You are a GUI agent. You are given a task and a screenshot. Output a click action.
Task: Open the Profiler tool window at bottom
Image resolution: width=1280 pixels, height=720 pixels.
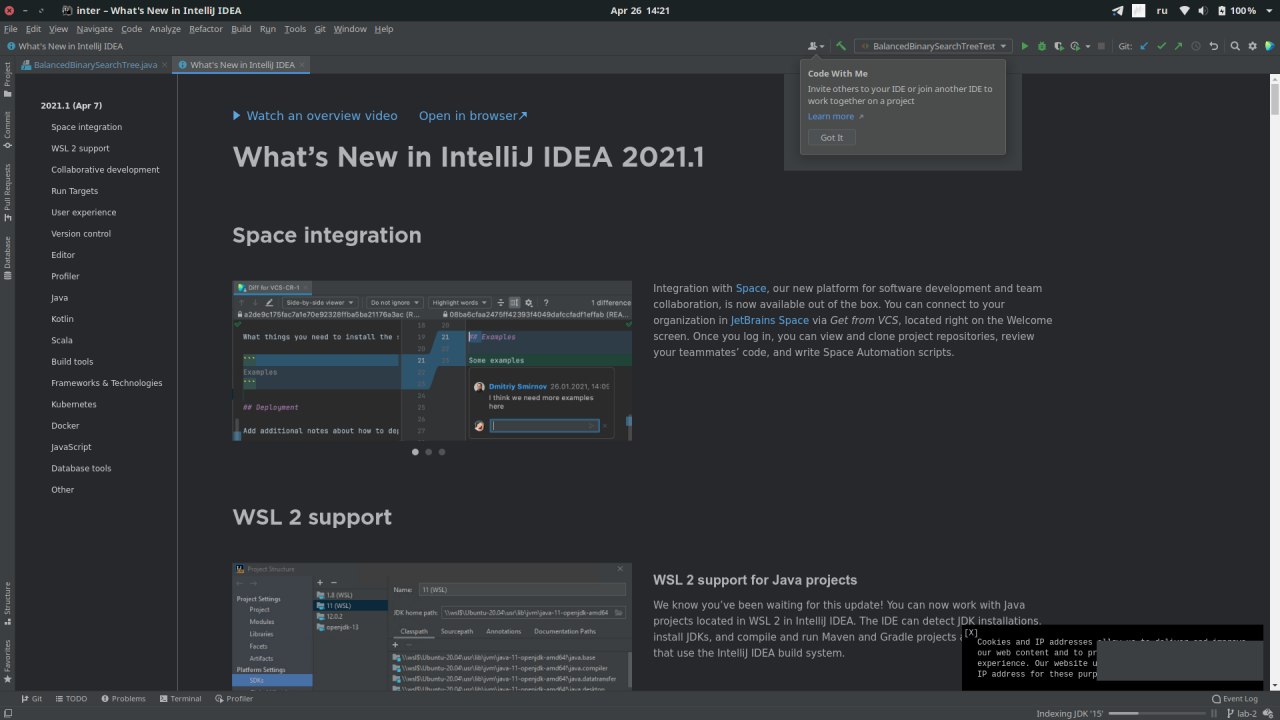coord(233,699)
